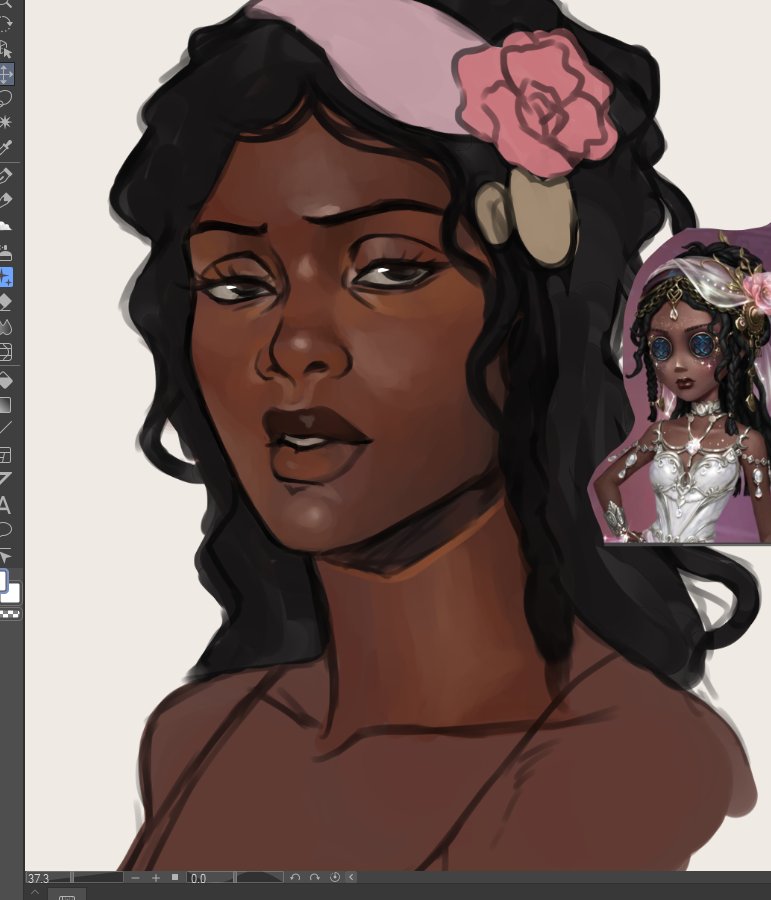Select the transparent color swatch

click(x=11, y=615)
